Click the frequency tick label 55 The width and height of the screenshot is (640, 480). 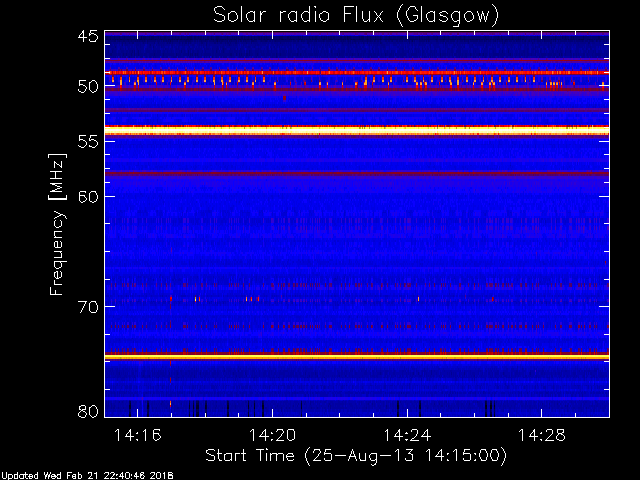click(88, 141)
